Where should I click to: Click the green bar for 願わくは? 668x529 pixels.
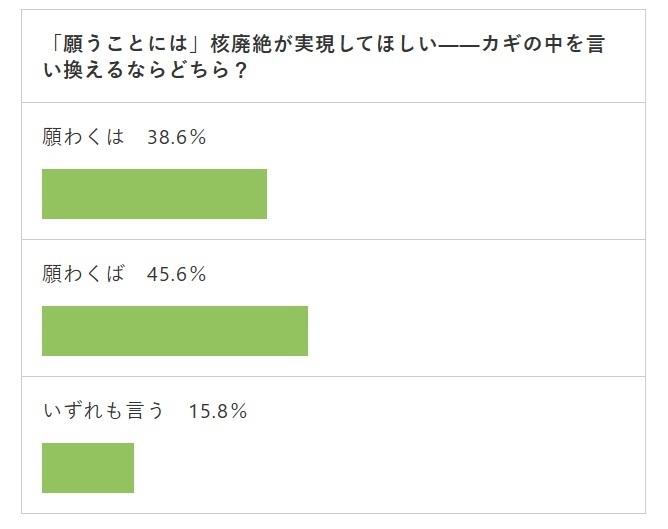pyautogui.click(x=154, y=194)
